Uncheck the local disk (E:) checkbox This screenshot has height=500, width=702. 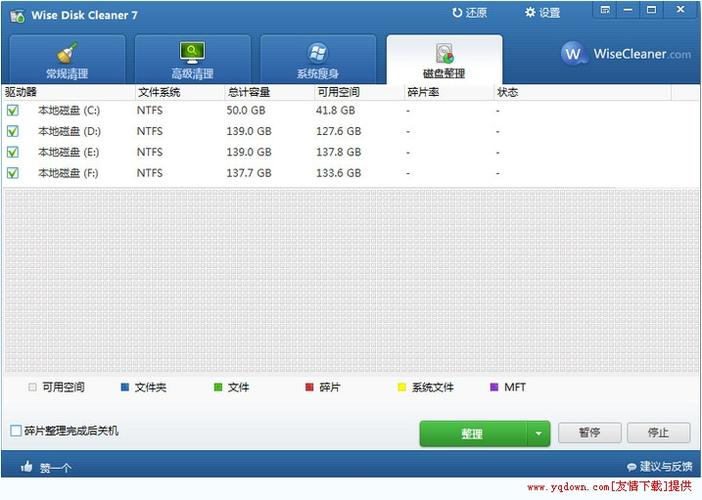(x=13, y=152)
